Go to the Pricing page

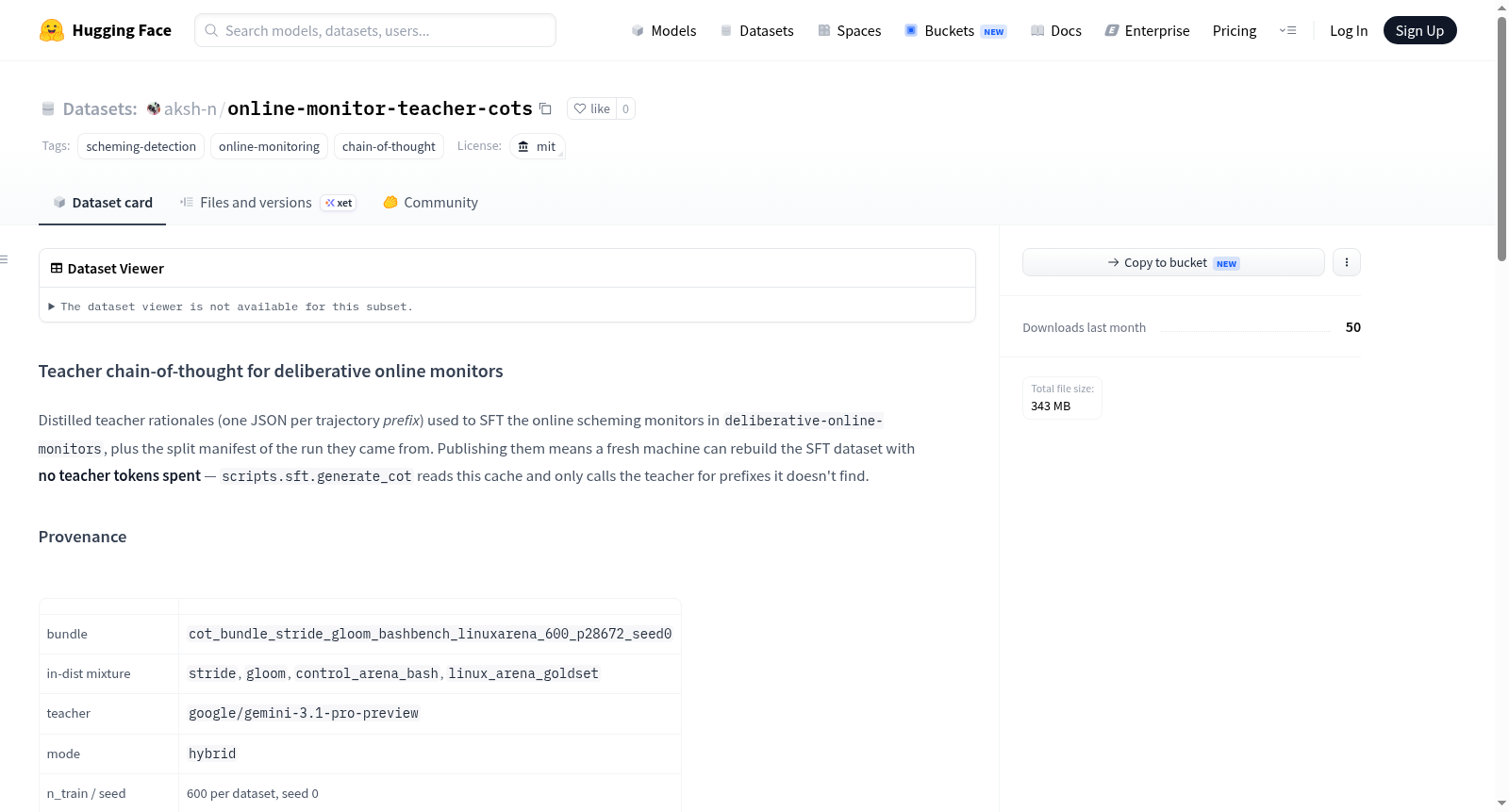click(x=1235, y=30)
